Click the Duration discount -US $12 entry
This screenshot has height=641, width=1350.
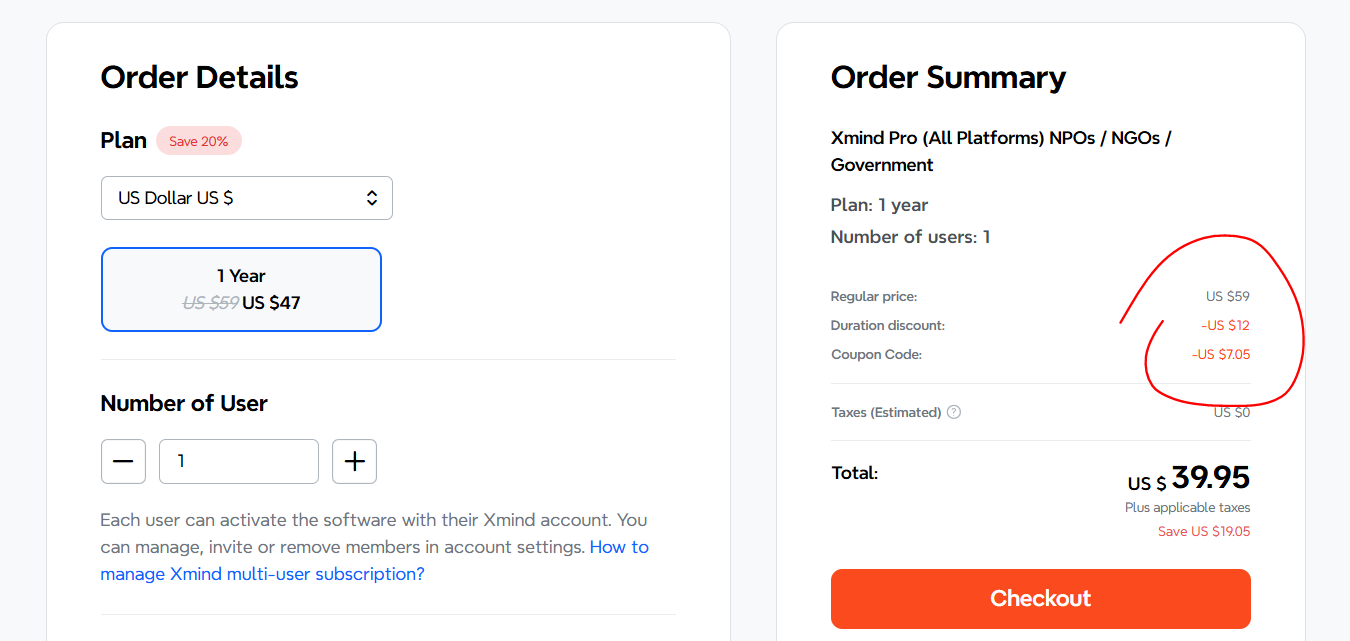tap(1224, 325)
